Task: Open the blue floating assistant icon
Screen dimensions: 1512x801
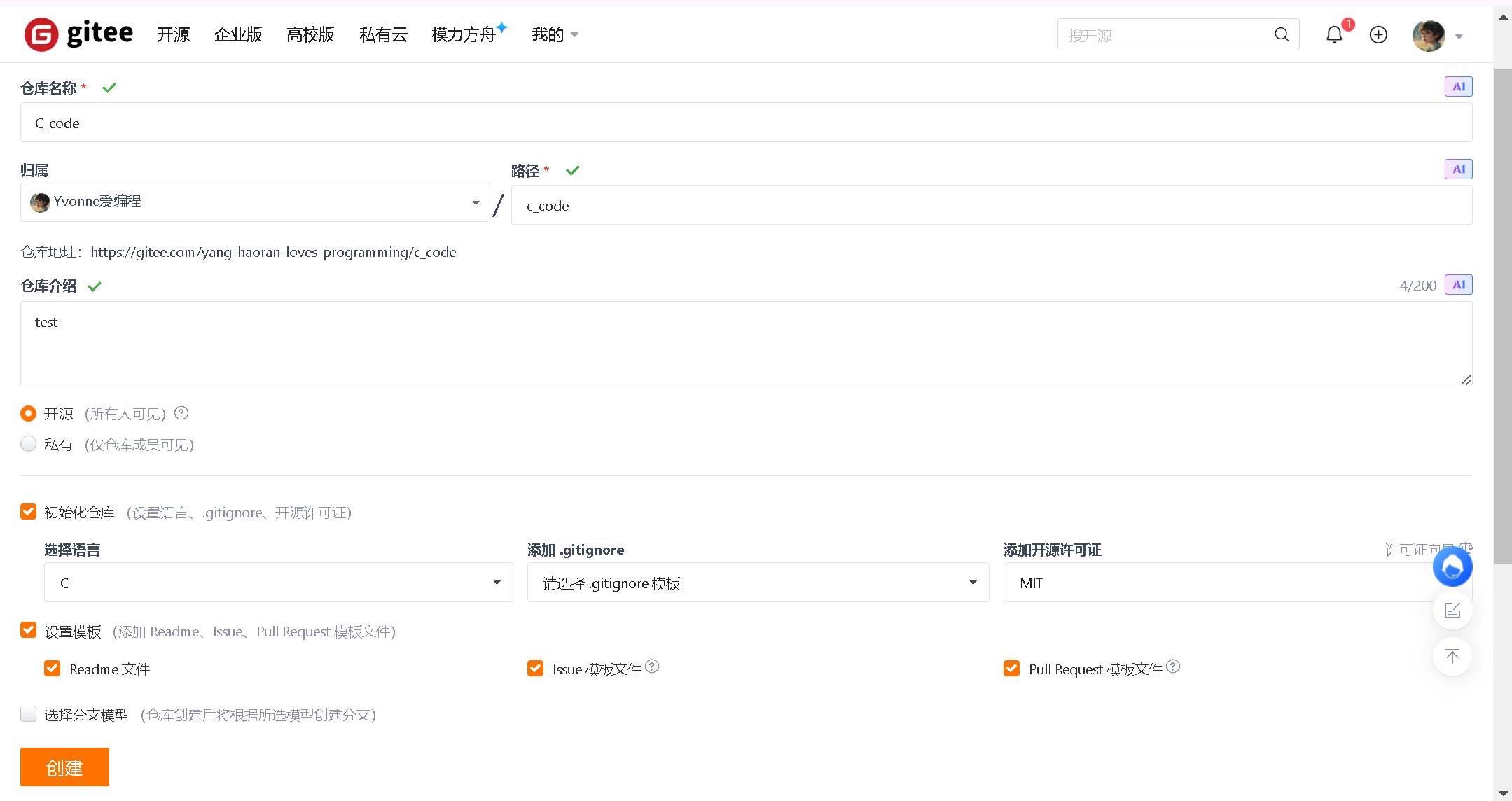Action: (1452, 567)
